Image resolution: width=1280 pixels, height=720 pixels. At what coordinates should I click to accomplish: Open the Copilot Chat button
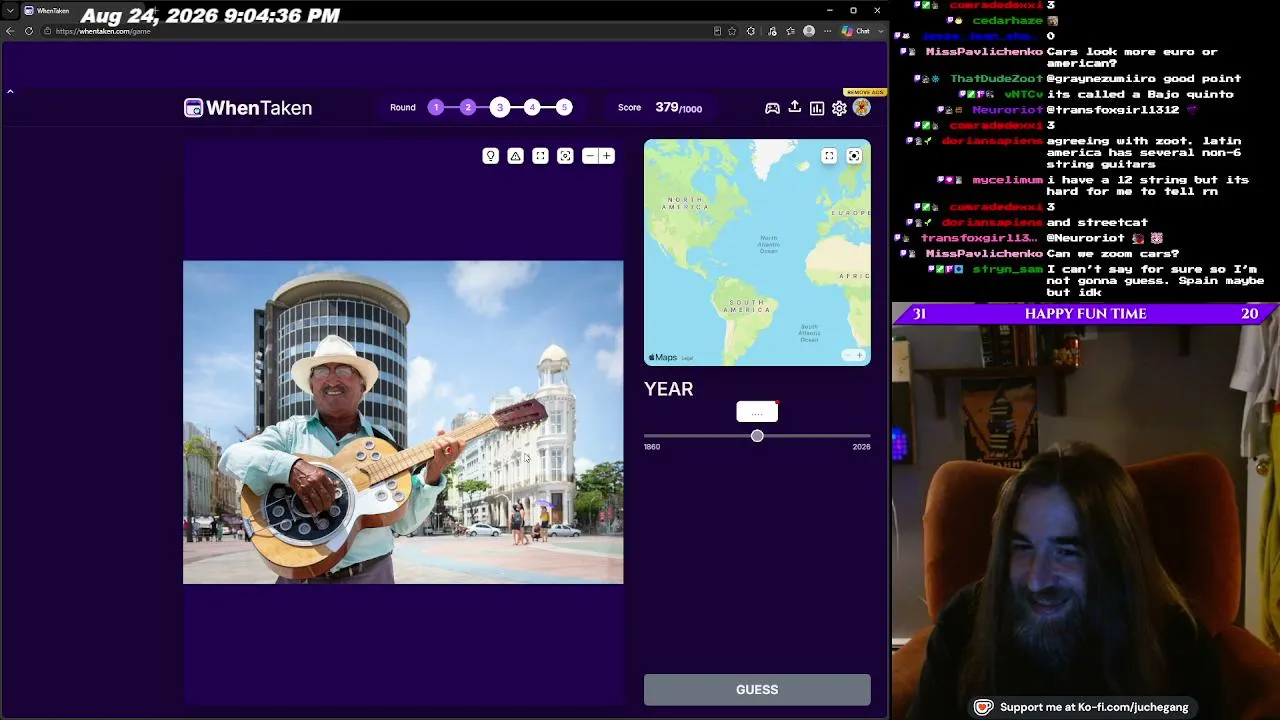[856, 31]
